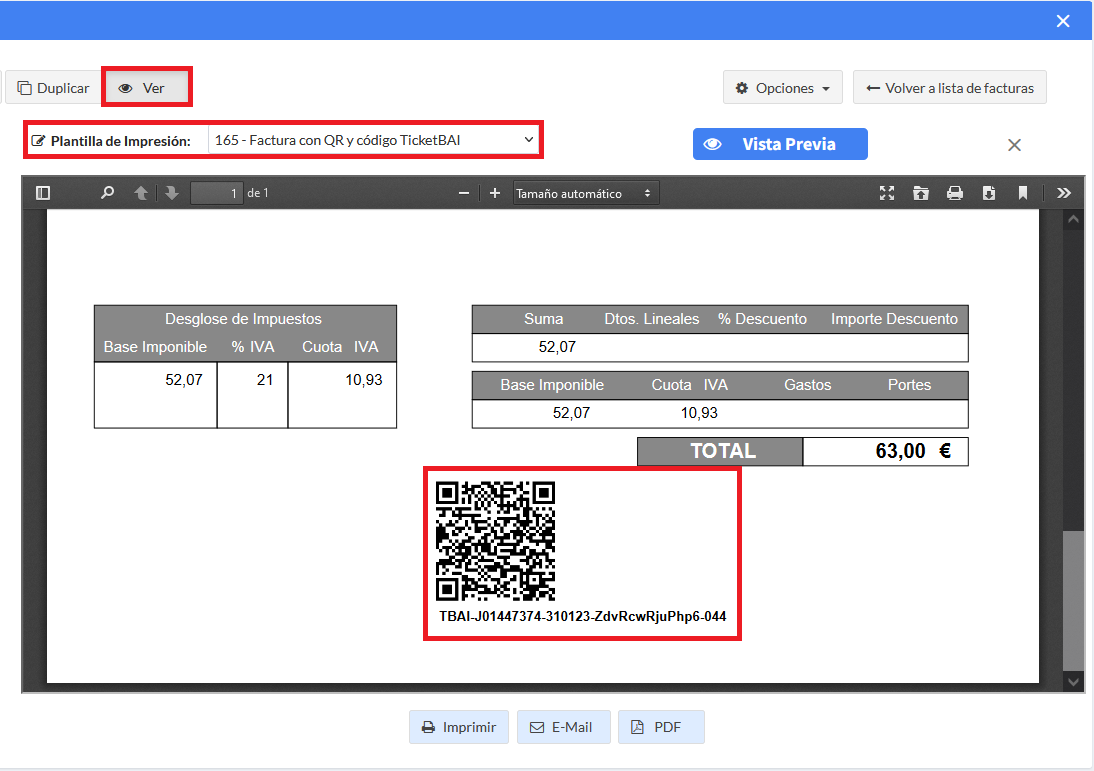Click the Desglose de Impuestos header
Viewport: 1094px width, 771px height.
coord(243,319)
